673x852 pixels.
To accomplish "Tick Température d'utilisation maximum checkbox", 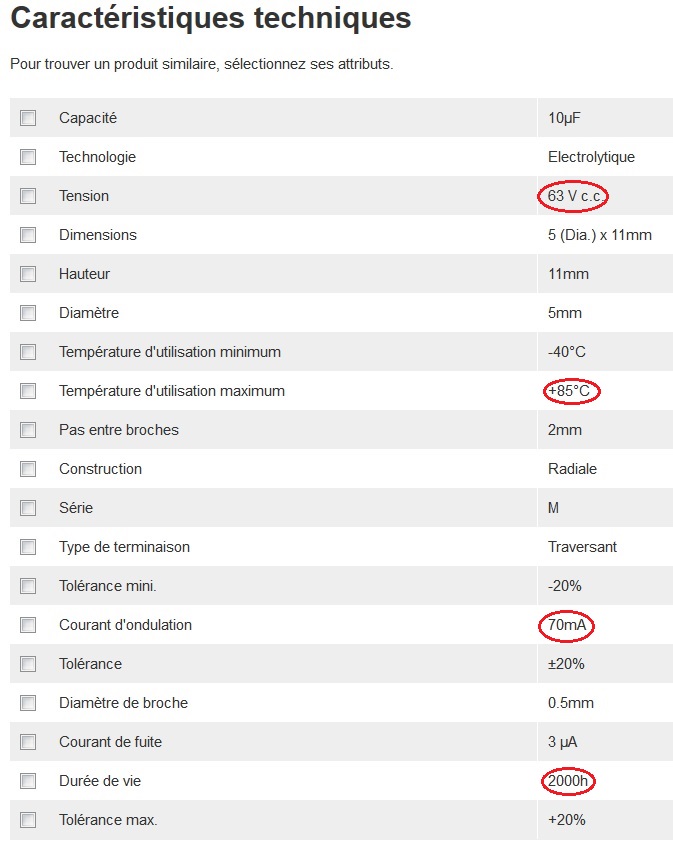I will (28, 391).
